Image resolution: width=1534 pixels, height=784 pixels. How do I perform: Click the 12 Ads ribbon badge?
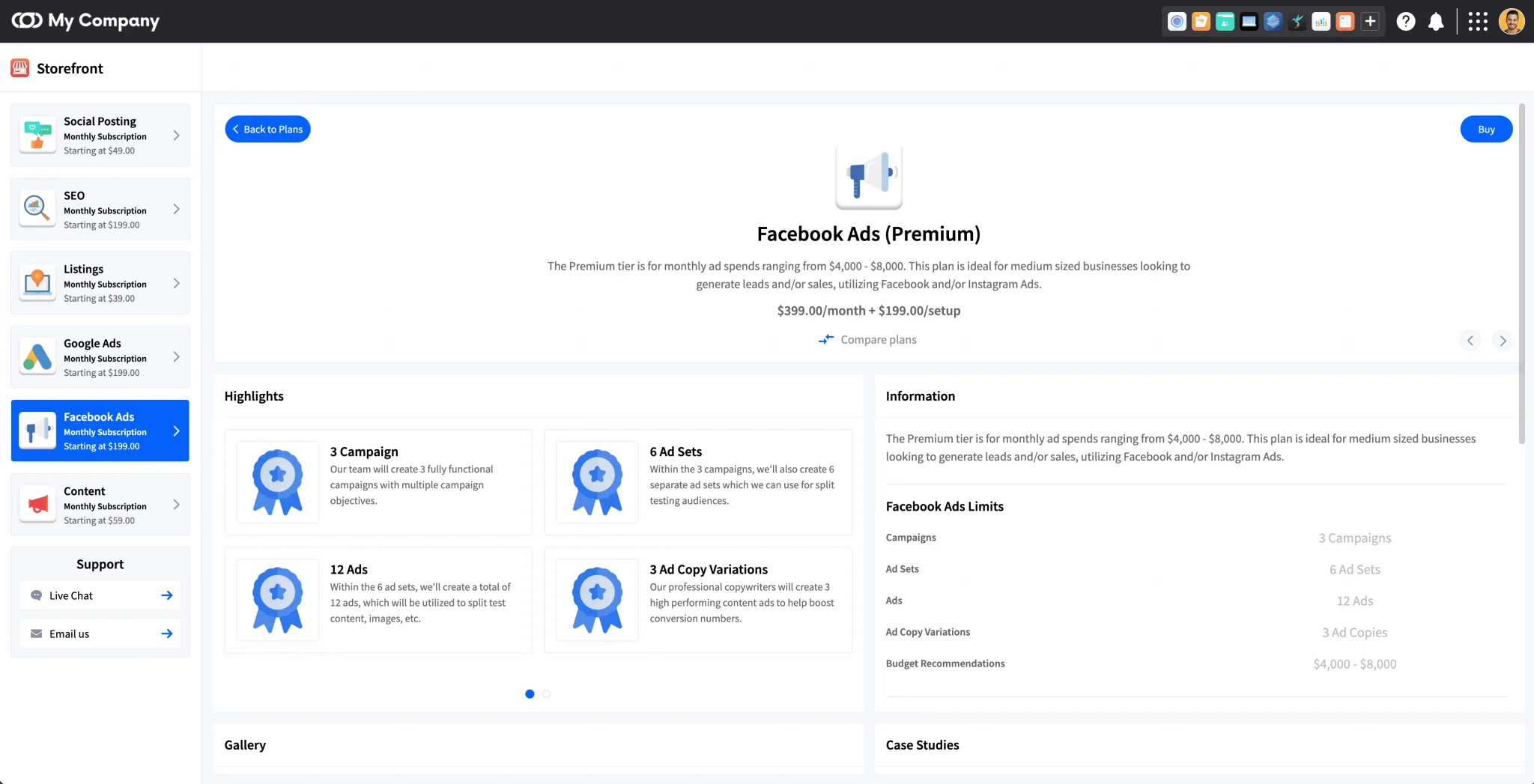point(278,600)
